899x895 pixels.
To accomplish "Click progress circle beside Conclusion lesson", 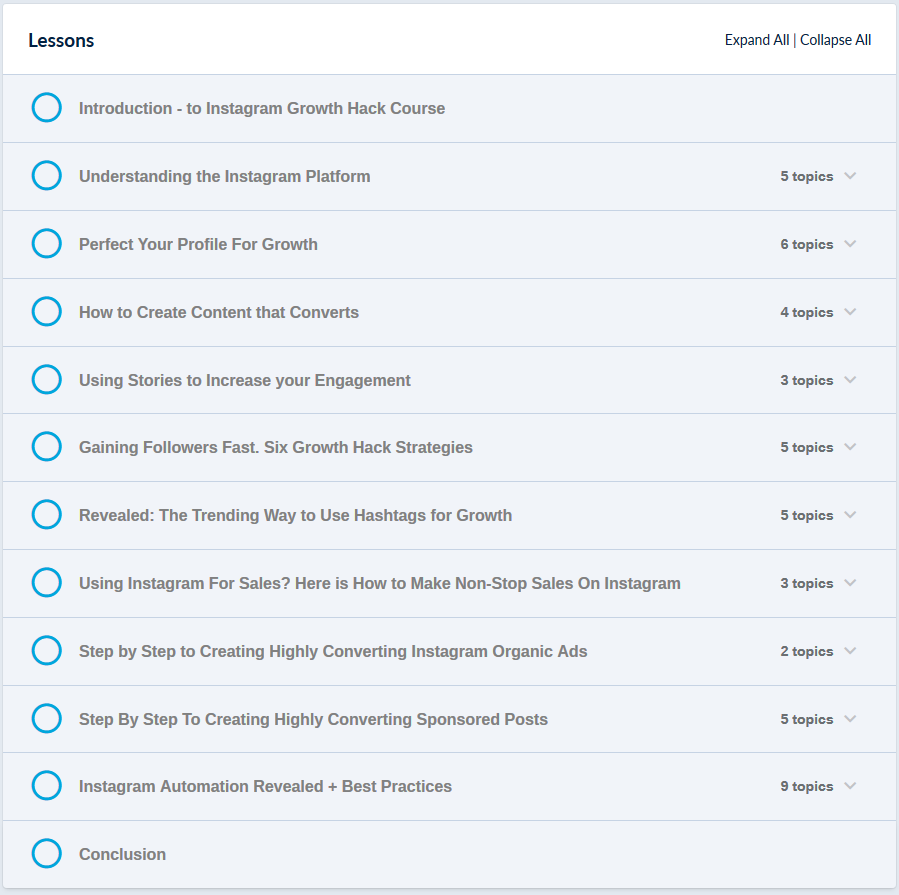I will 46,854.
